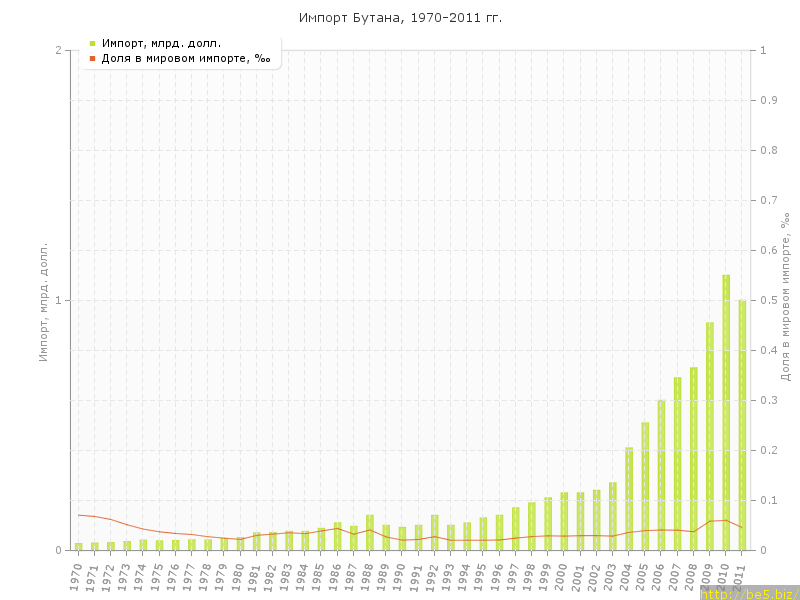This screenshot has height=600, width=800.
Task: Select the 2007 import bar
Action: click(677, 464)
